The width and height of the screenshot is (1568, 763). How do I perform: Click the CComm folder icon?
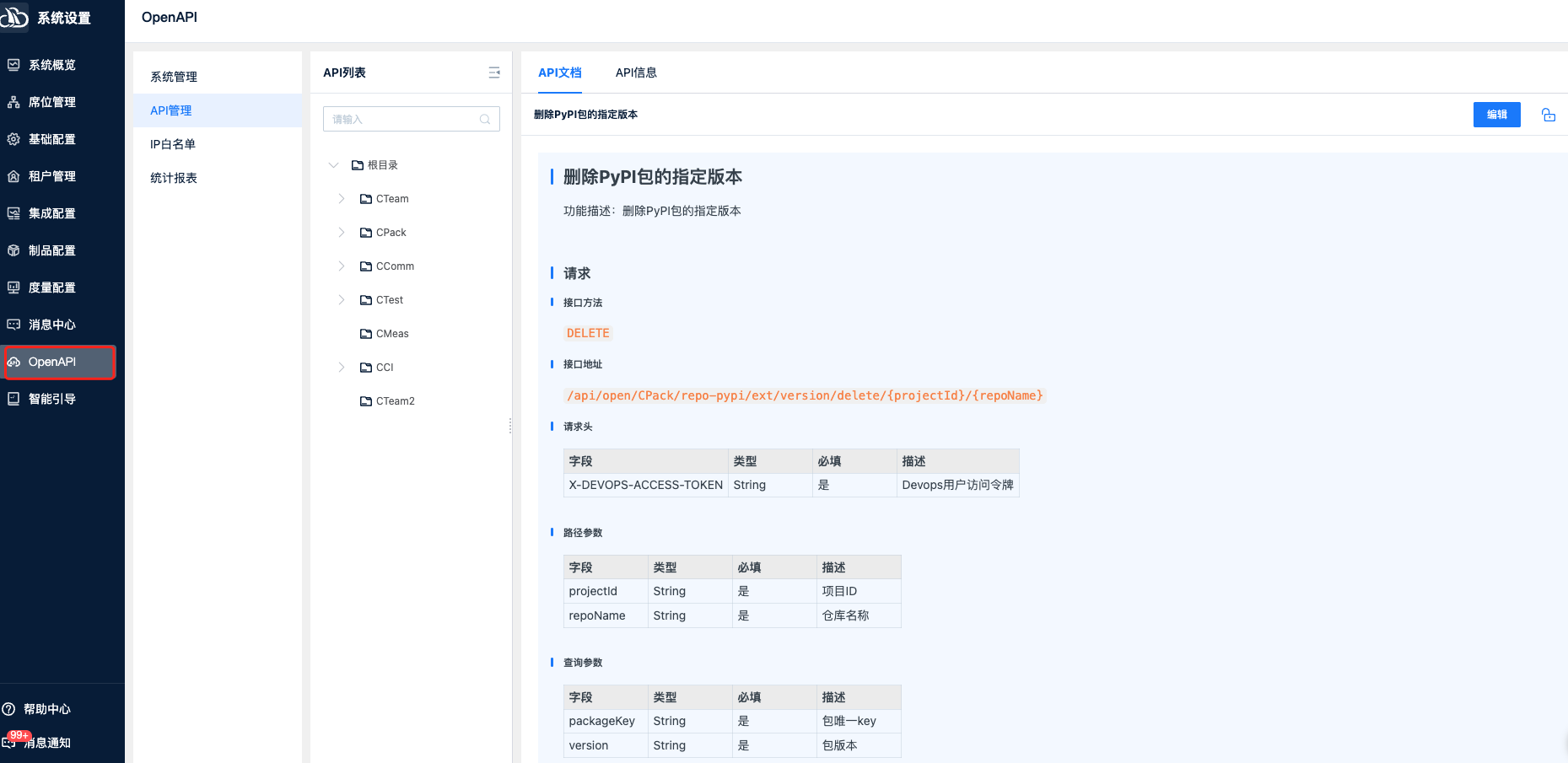click(x=366, y=266)
